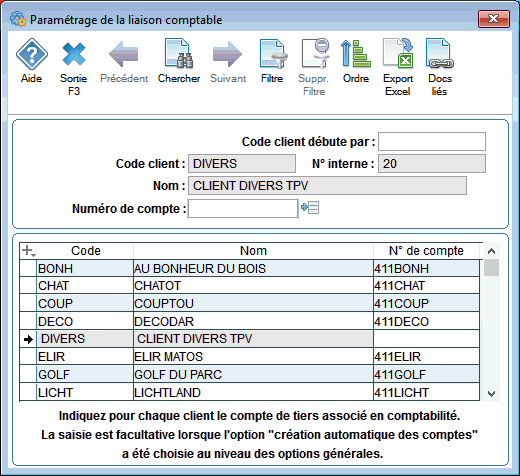The width and height of the screenshot is (520, 476).
Task: Close the Paramétrage de la liaison comptable window
Action: click(x=494, y=19)
